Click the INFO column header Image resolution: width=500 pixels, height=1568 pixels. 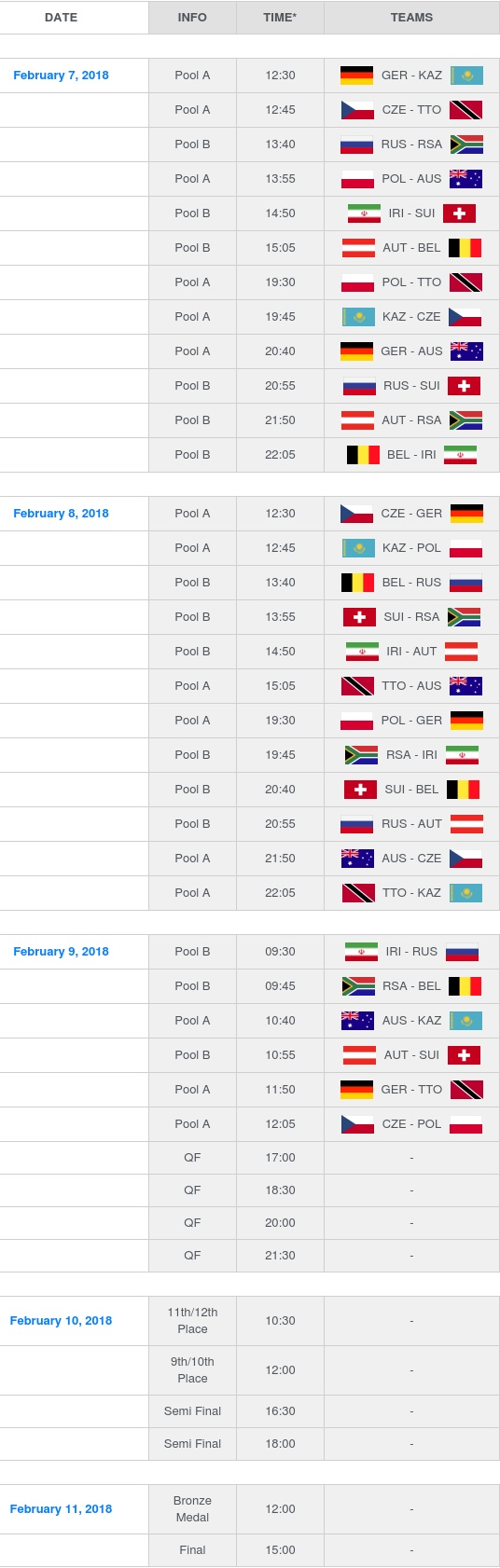coord(192,18)
